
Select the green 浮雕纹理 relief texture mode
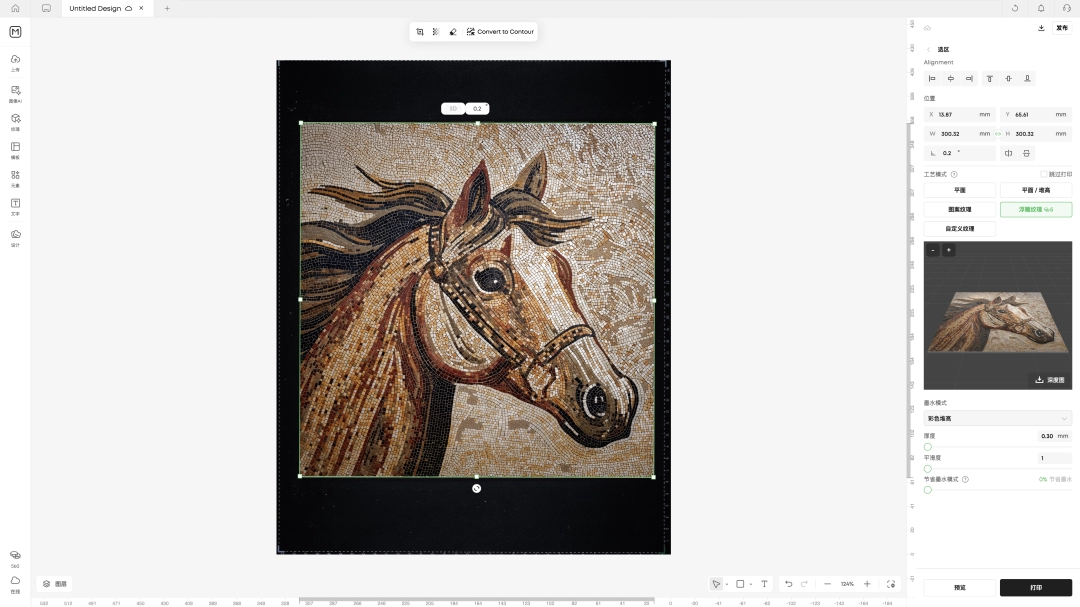(1036, 209)
